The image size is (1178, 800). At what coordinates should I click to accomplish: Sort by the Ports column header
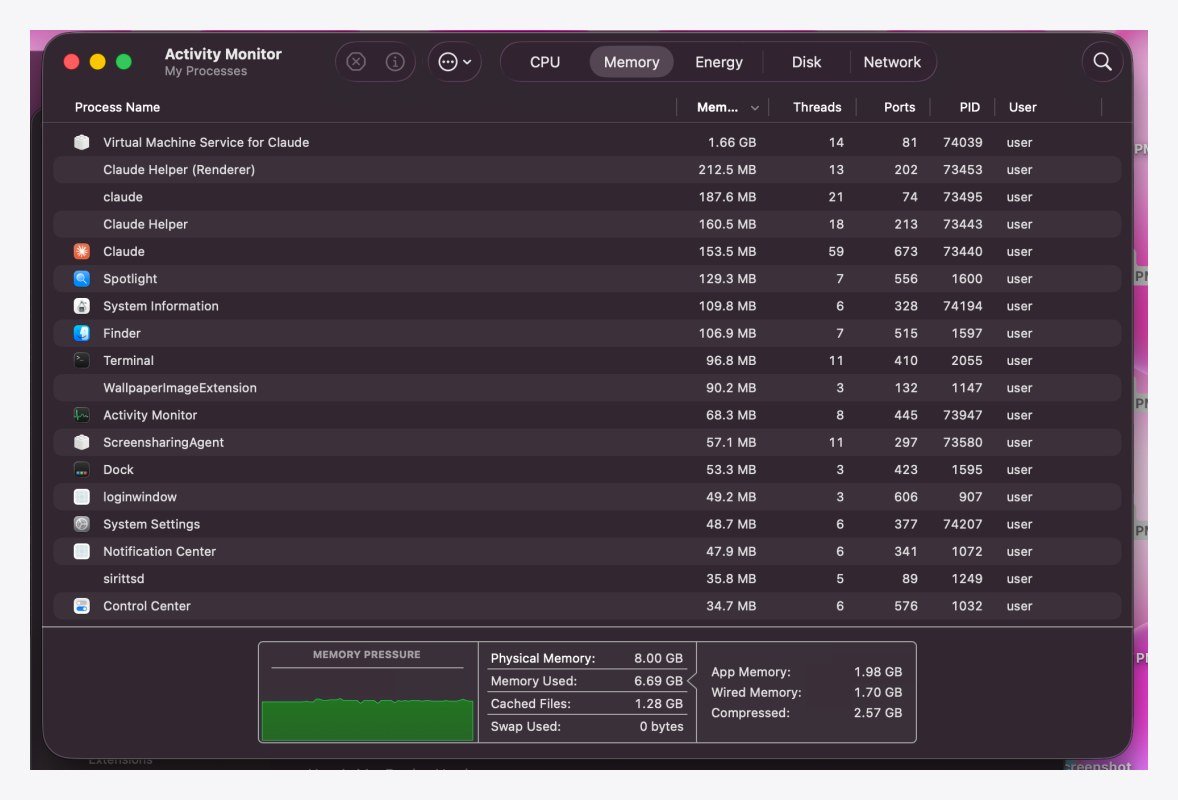[899, 107]
